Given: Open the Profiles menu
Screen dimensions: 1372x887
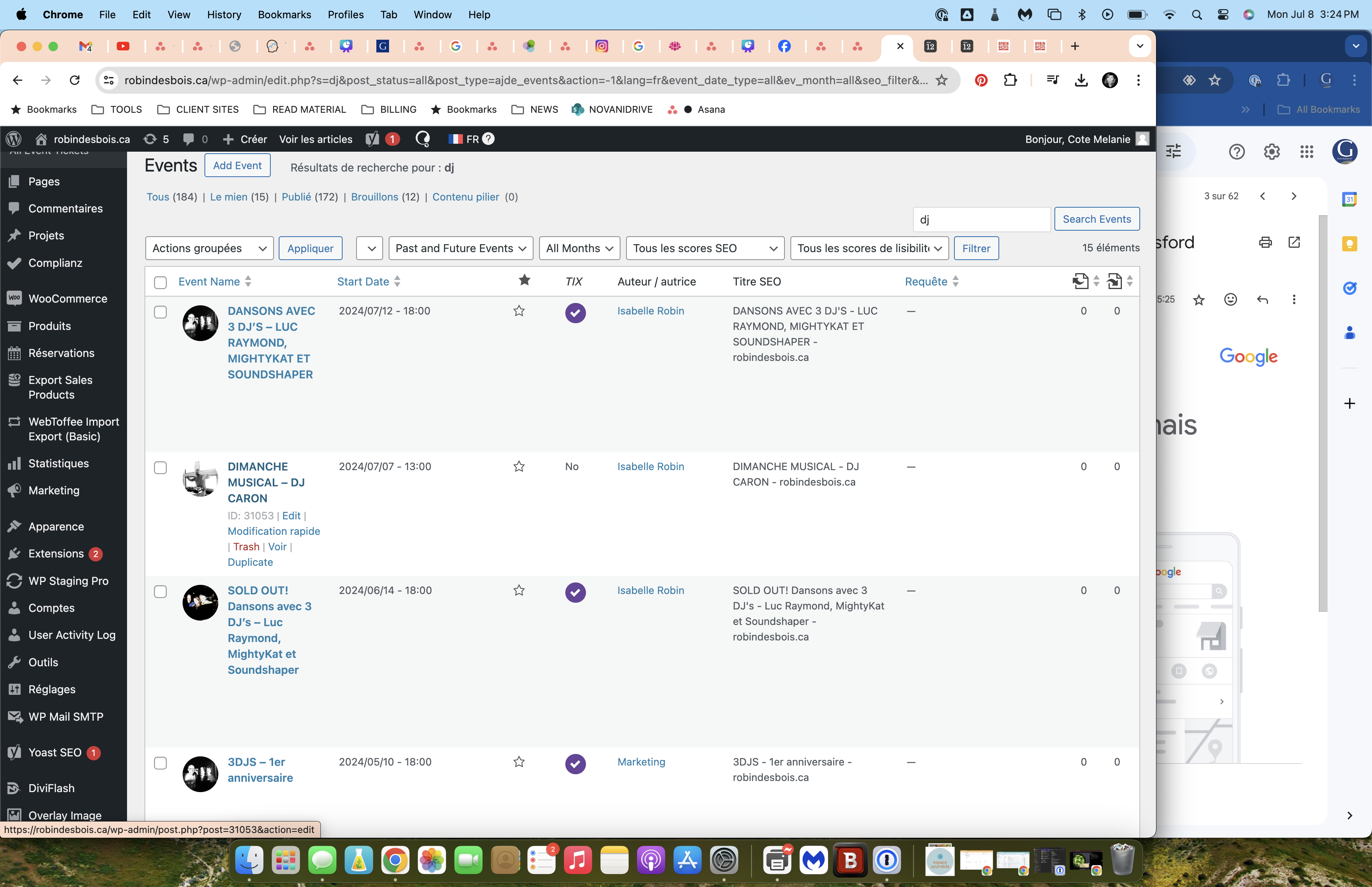Looking at the screenshot, I should tap(345, 14).
